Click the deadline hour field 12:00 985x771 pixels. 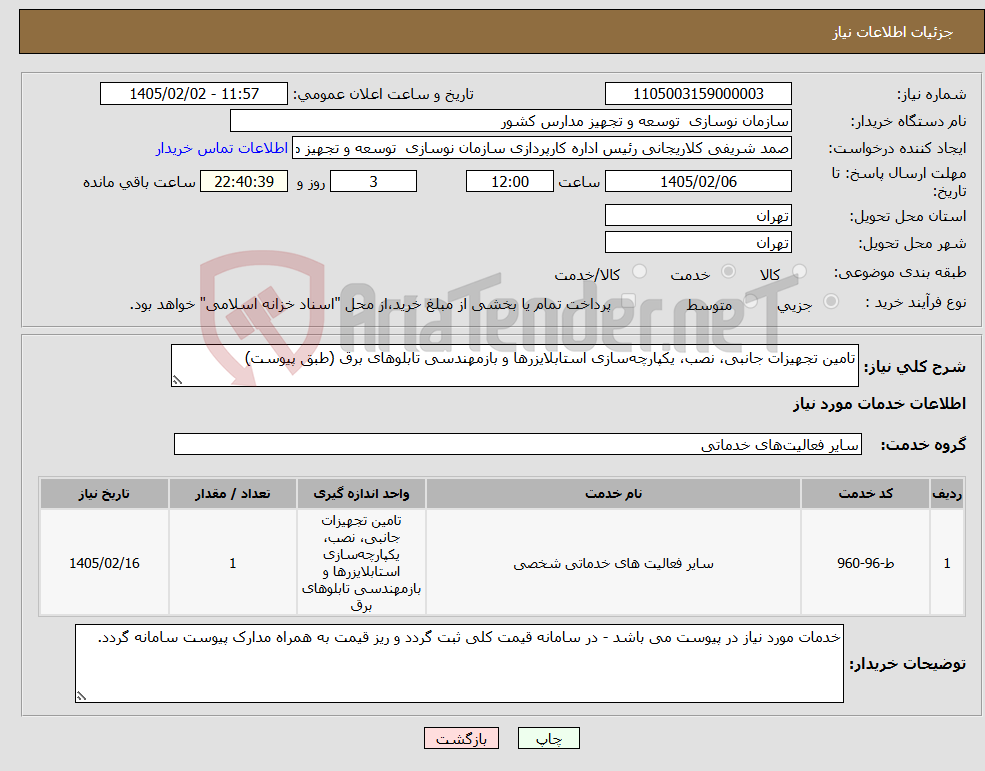[509, 182]
